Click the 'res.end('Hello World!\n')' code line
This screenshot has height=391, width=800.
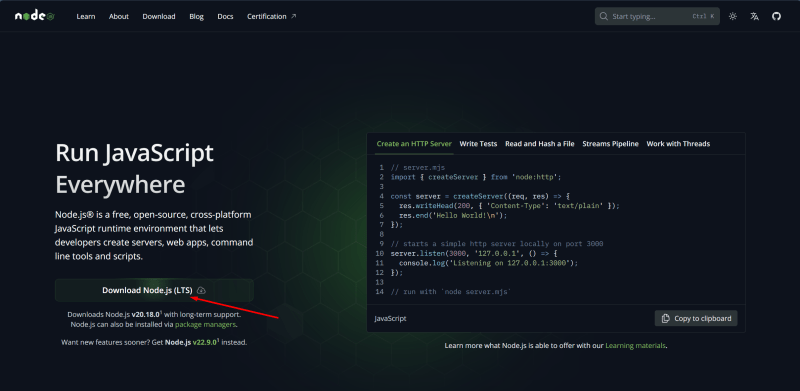(453, 215)
